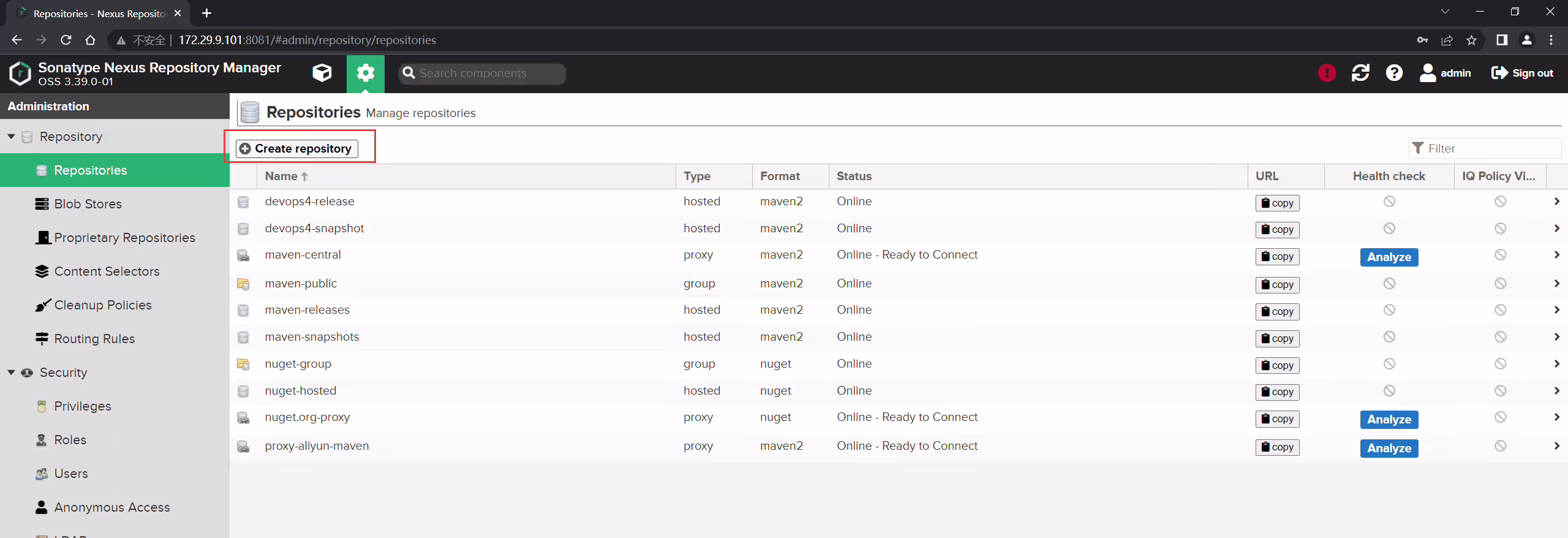Open the Help question mark icon
This screenshot has height=538, width=1568.
(1394, 74)
